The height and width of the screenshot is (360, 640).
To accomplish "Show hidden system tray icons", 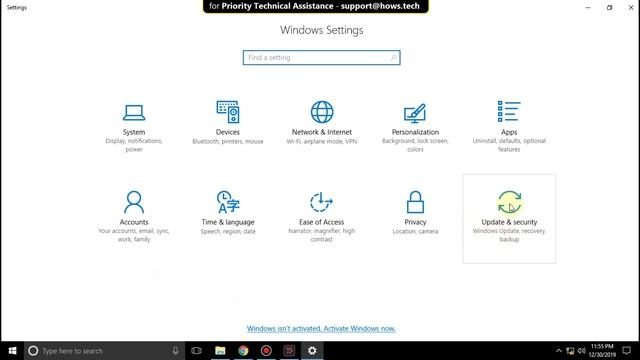I will tap(559, 351).
